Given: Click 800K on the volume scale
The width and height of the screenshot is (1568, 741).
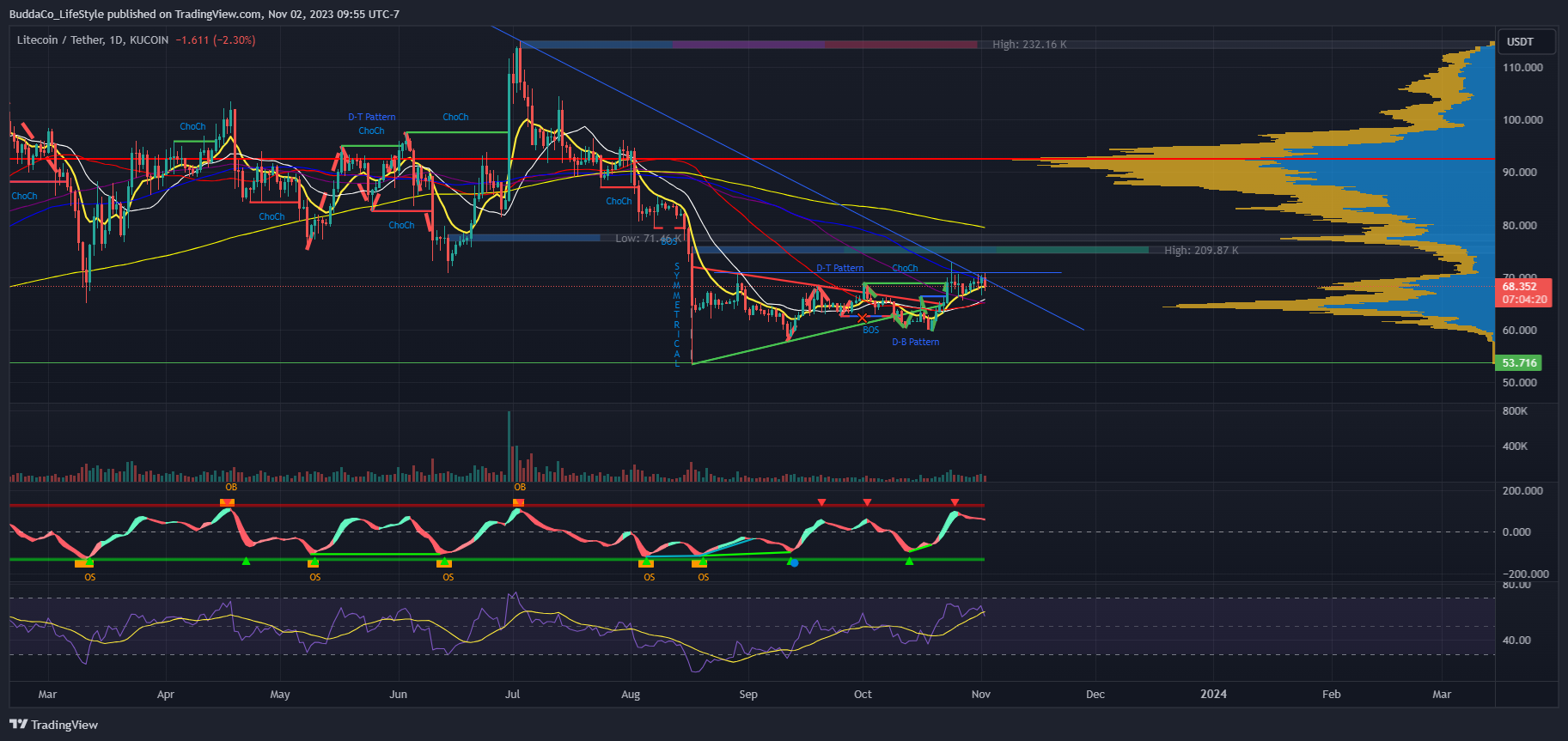Looking at the screenshot, I should pyautogui.click(x=1515, y=411).
